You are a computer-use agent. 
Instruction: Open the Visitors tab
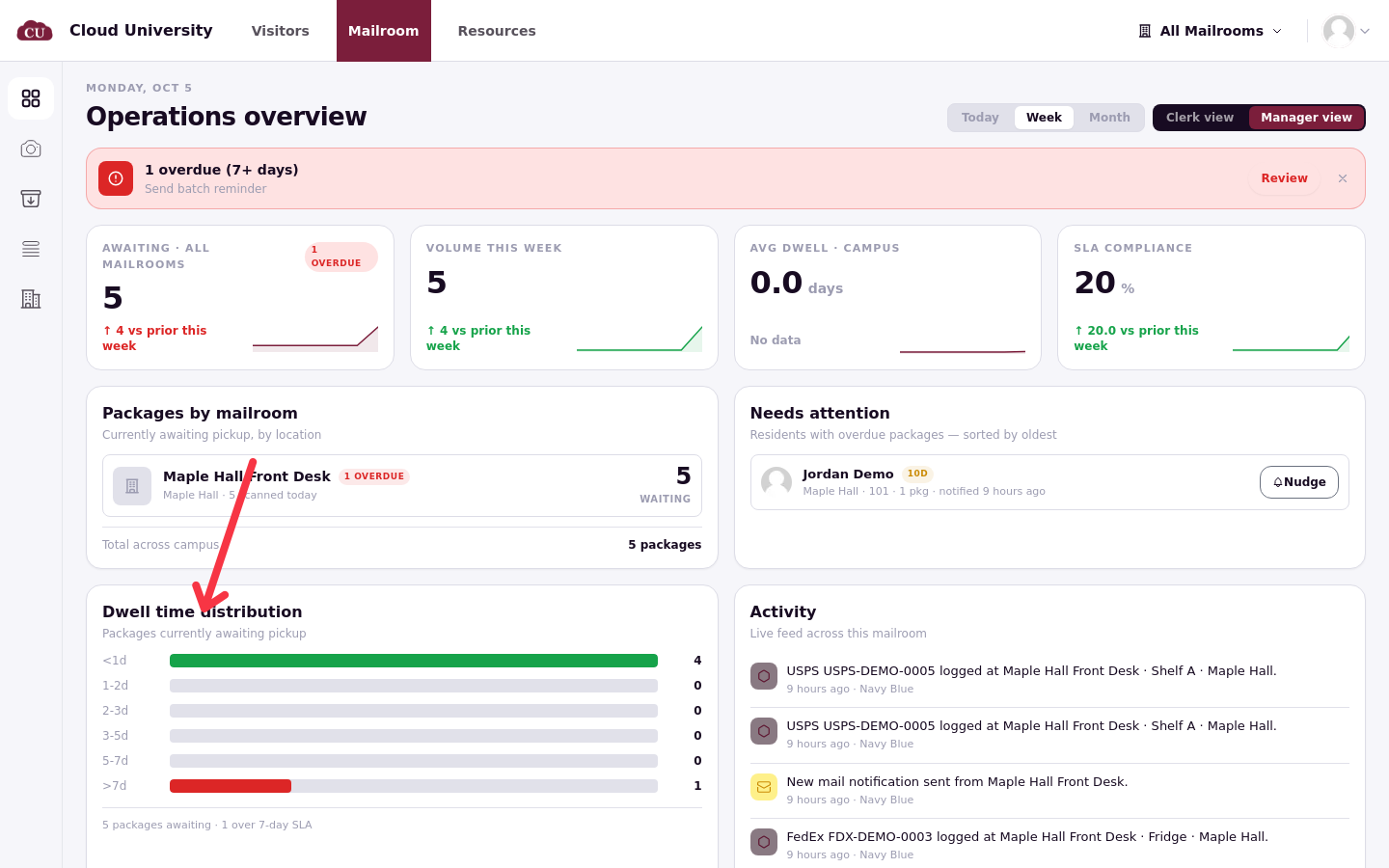click(x=281, y=31)
